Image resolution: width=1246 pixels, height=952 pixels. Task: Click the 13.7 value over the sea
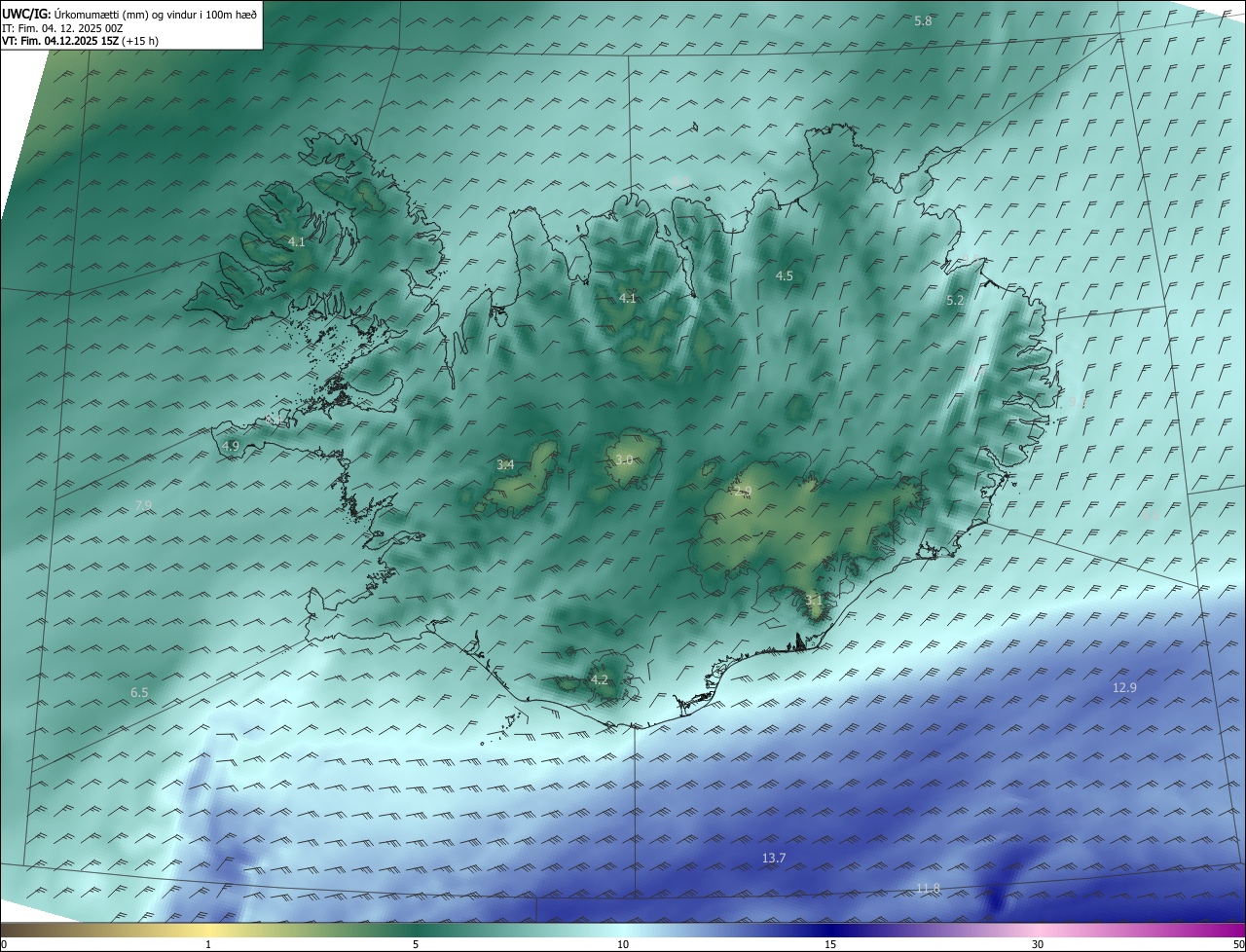click(774, 858)
